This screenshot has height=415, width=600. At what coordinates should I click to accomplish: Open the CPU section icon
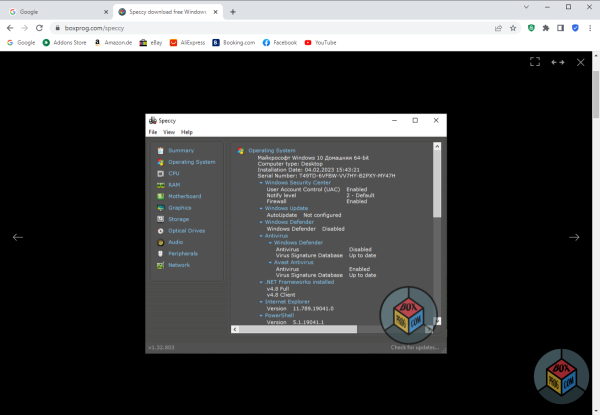pos(160,174)
